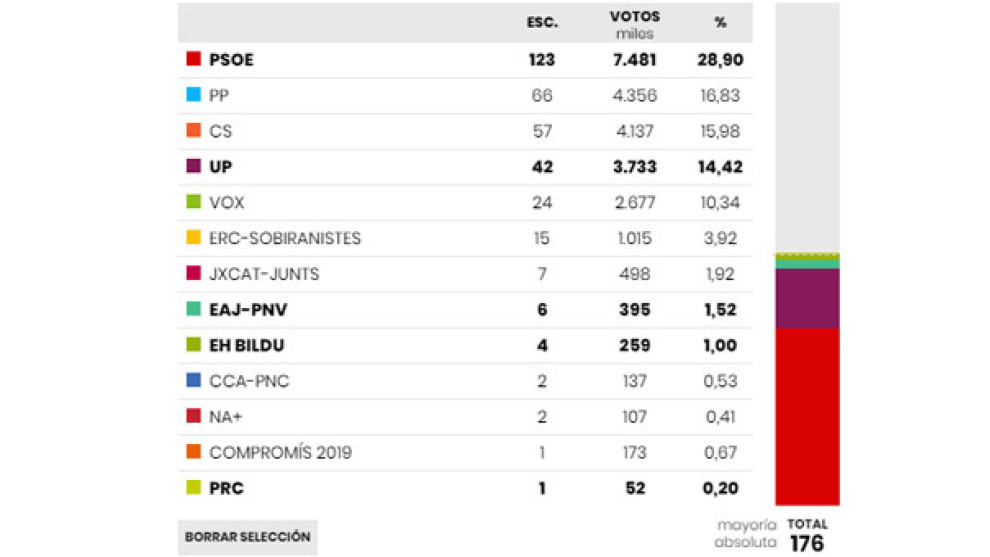990x557 pixels.
Task: Sort by ESC. column header
Action: point(542,22)
